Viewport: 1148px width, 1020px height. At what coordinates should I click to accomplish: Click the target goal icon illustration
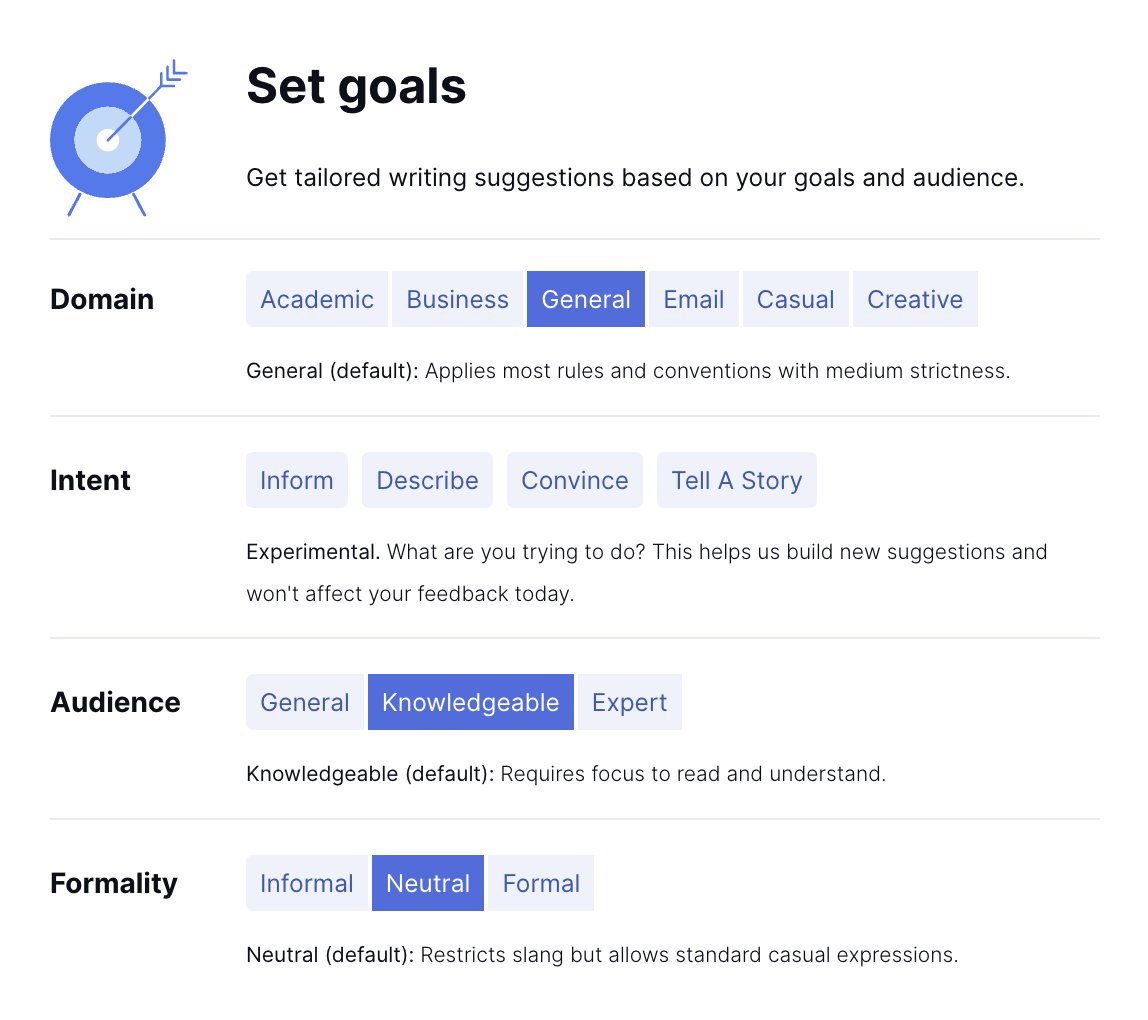click(112, 140)
